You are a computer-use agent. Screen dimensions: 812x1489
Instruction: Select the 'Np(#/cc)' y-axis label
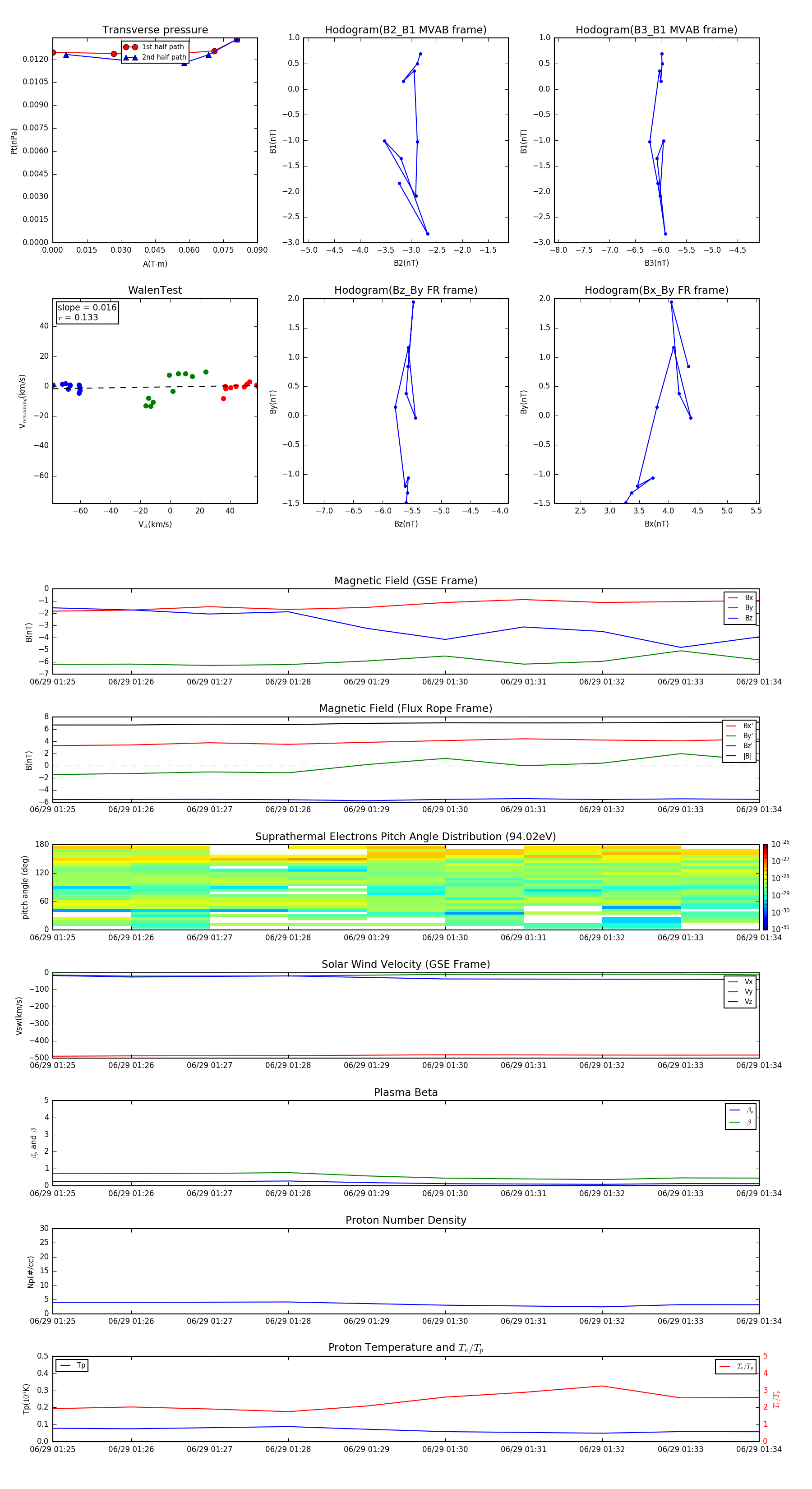(x=31, y=1272)
